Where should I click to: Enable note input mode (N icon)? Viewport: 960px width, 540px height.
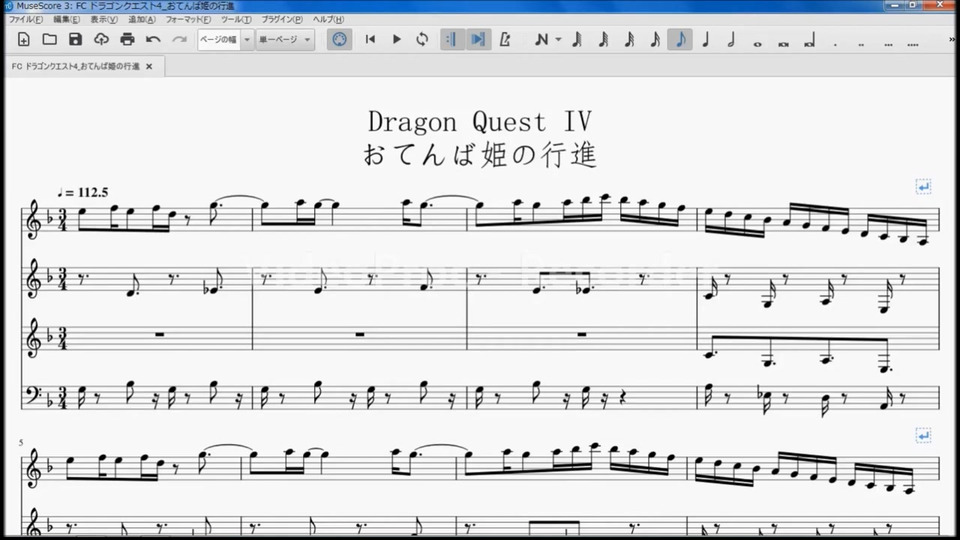(541, 40)
